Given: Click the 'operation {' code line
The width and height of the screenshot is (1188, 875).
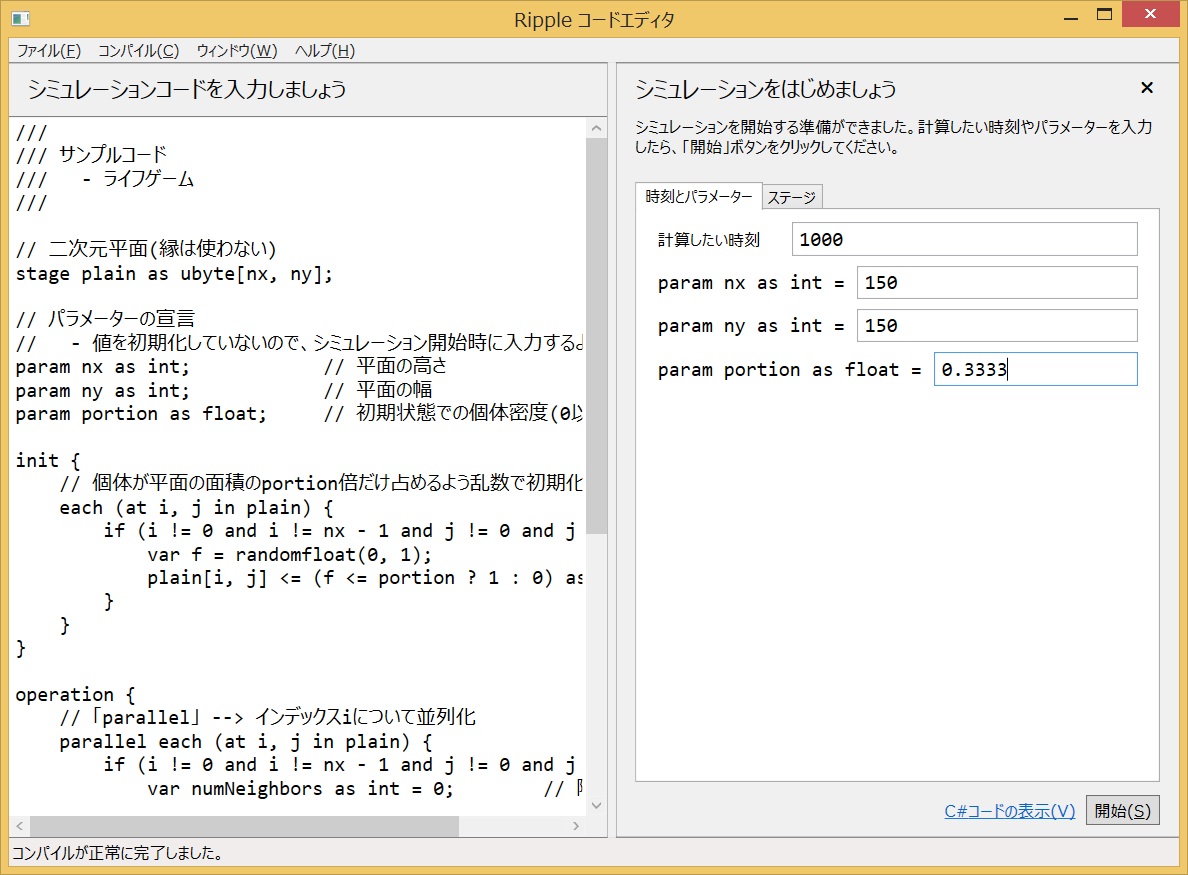Looking at the screenshot, I should pyautogui.click(x=75, y=694).
